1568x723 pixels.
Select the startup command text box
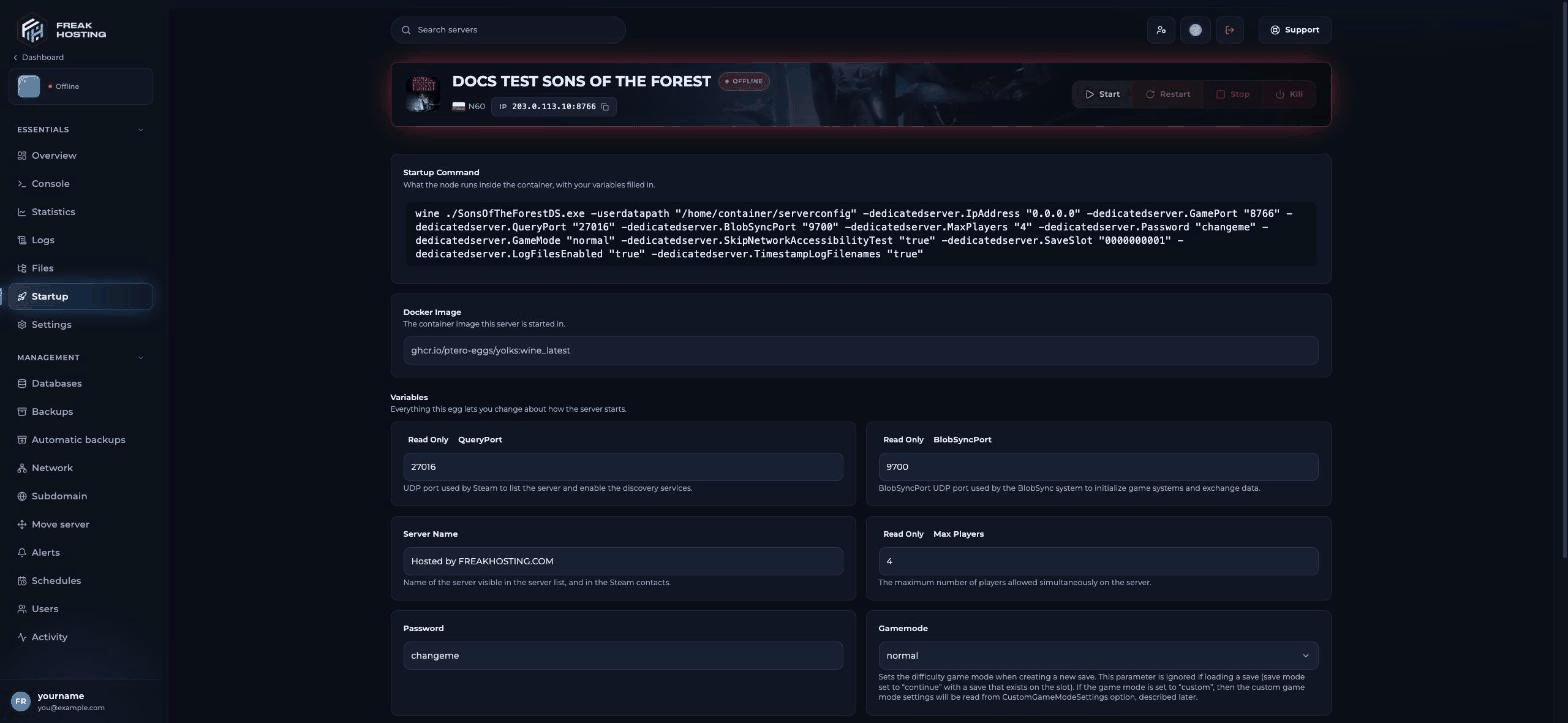[860, 234]
